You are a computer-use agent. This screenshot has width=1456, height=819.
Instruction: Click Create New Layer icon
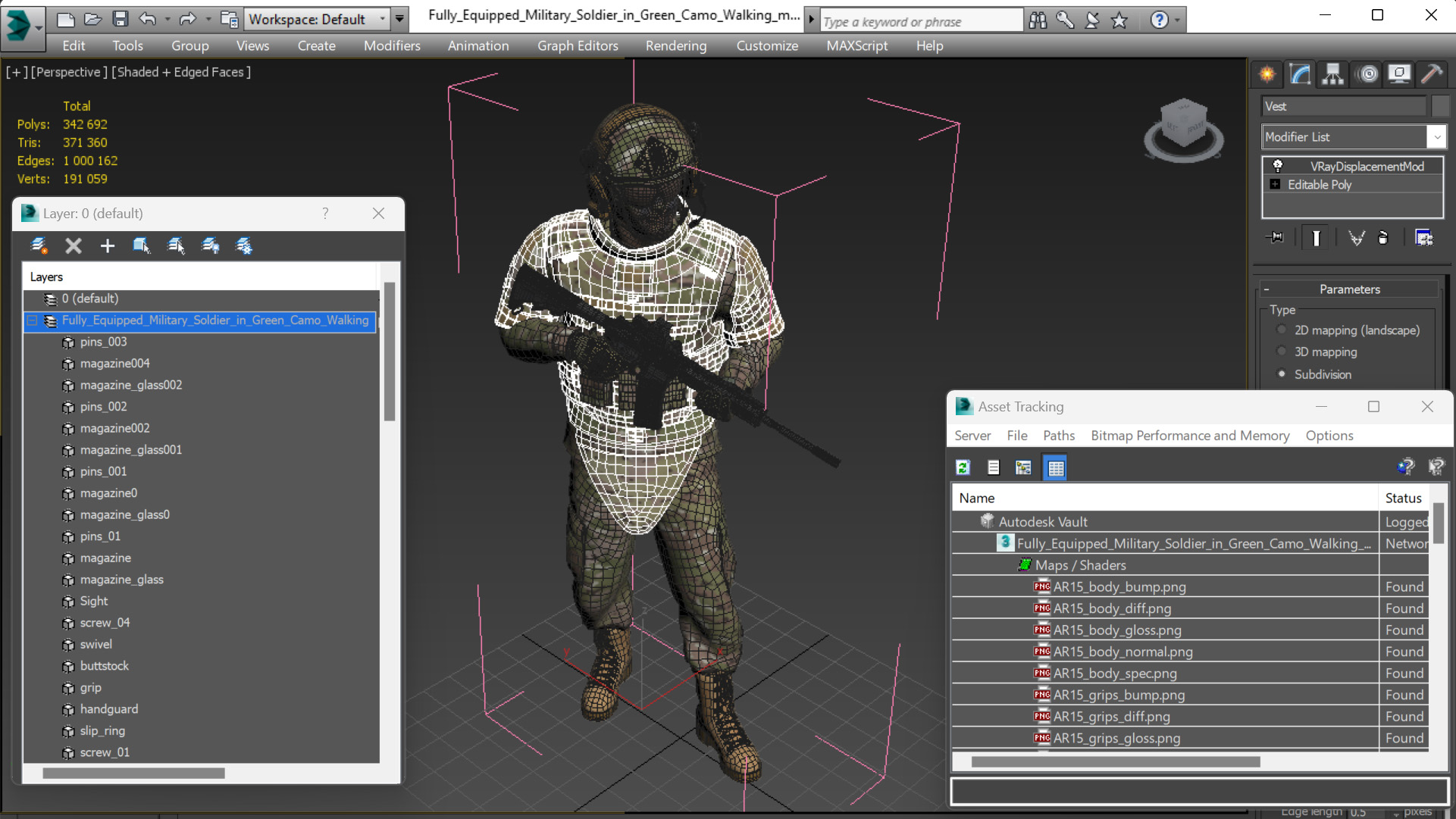(39, 245)
